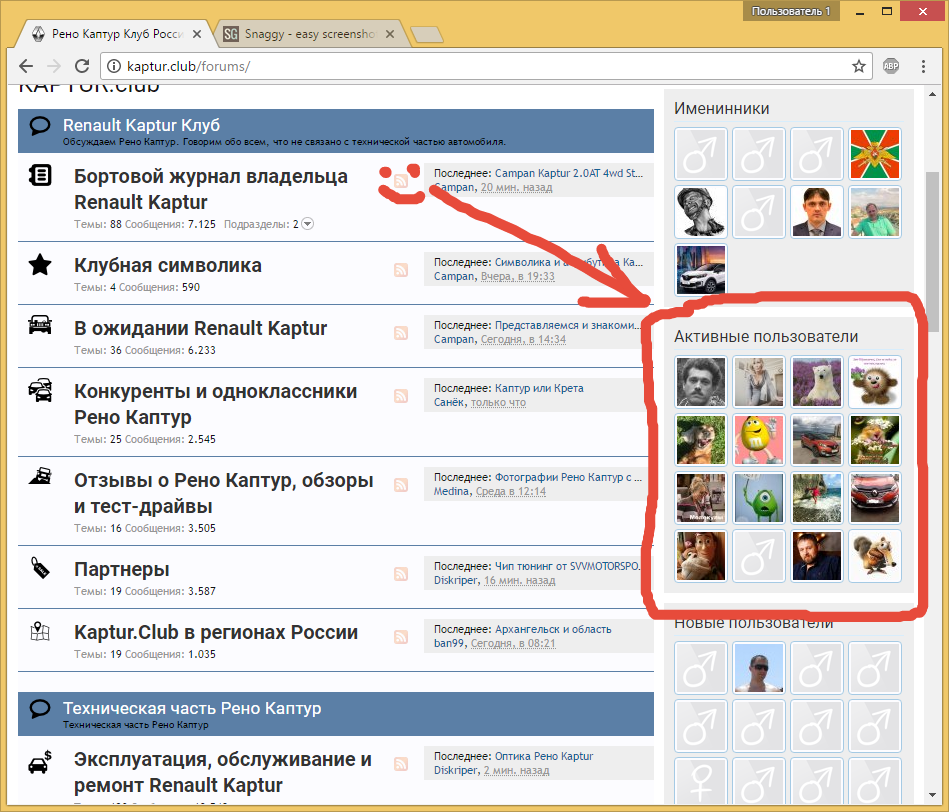
Task: Open latest post Оптика Рено Kaptur
Action: tap(544, 756)
